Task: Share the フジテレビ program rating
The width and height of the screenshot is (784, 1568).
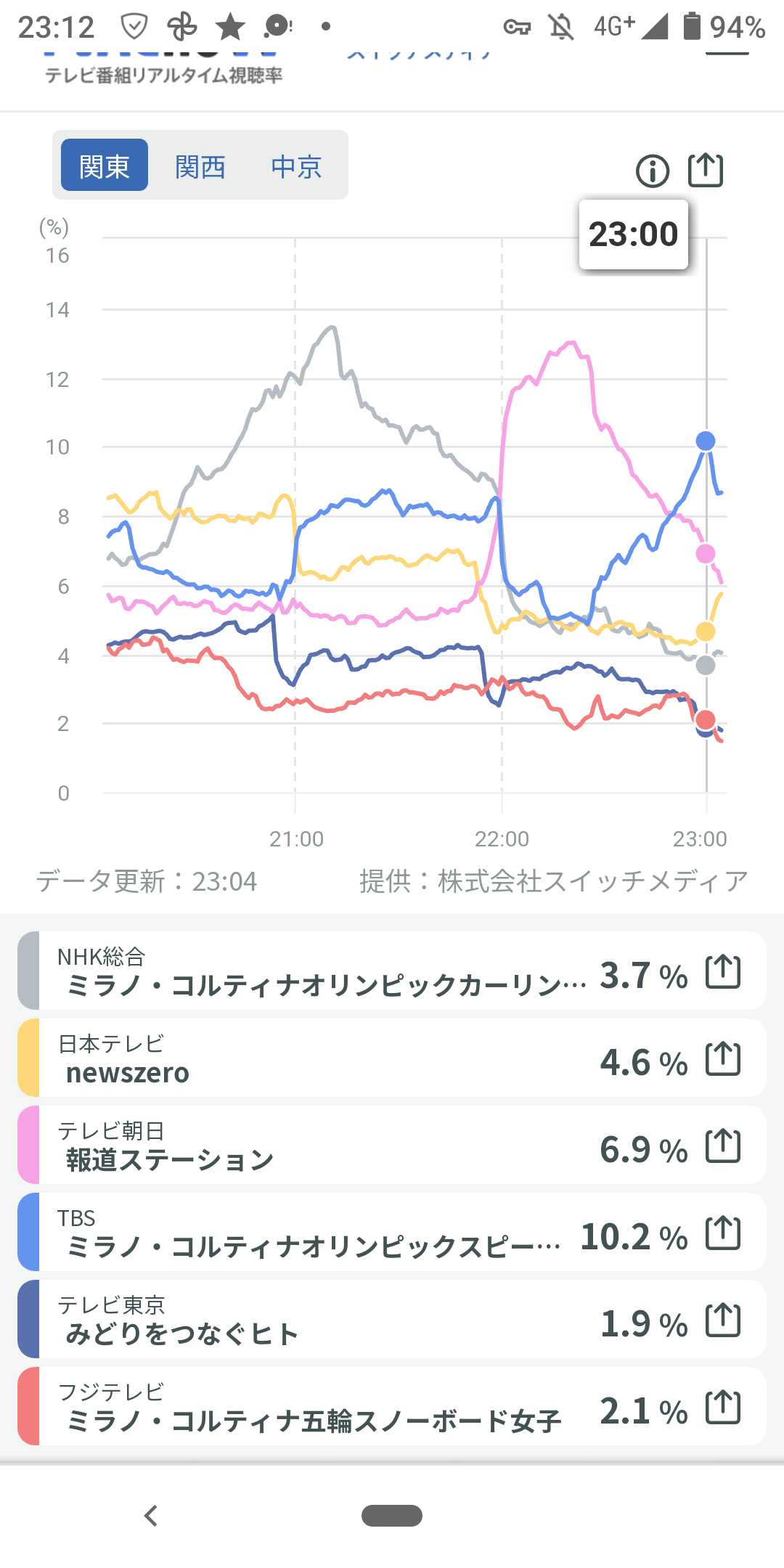Action: click(x=723, y=1407)
